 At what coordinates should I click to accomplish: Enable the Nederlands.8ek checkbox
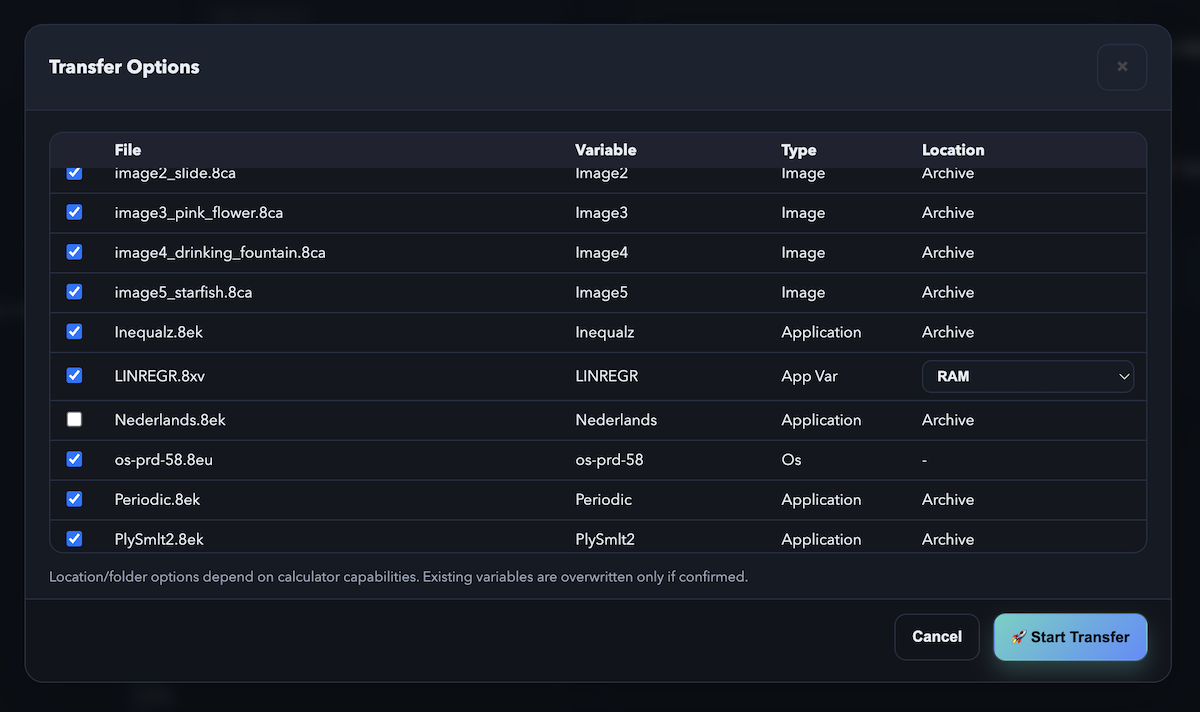[74, 420]
